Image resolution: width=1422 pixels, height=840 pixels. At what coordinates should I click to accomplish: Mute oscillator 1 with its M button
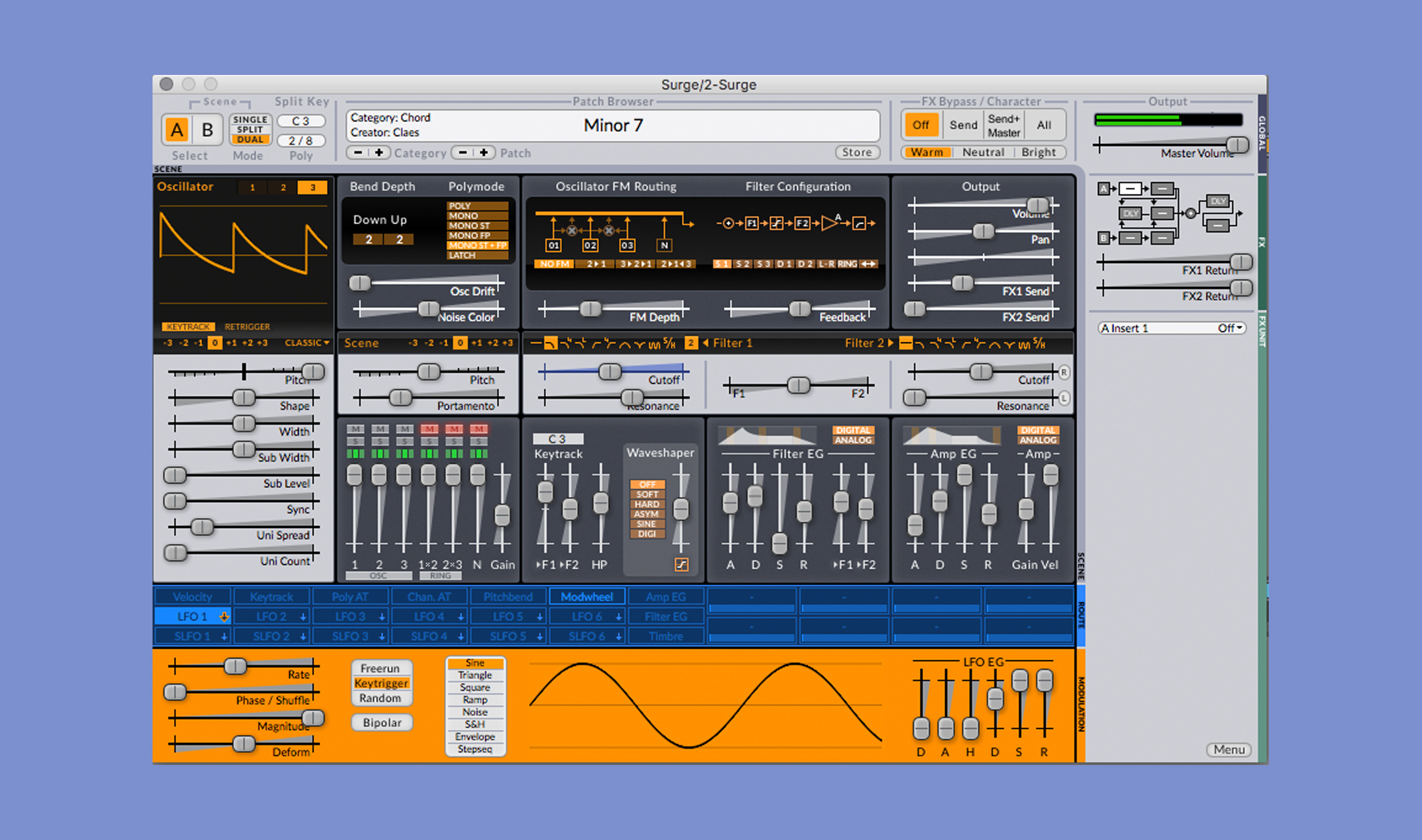[x=355, y=429]
